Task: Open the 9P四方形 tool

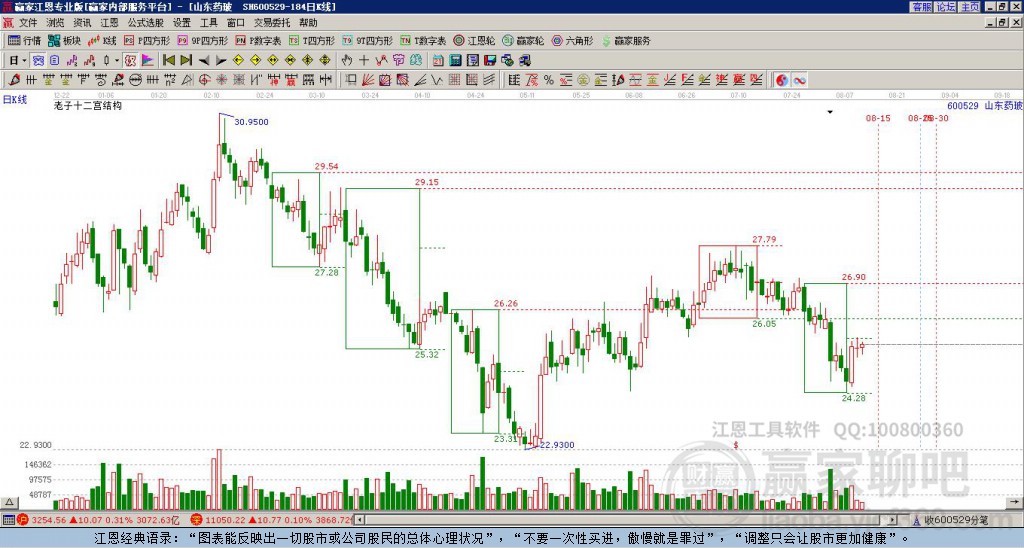Action: tap(203, 40)
